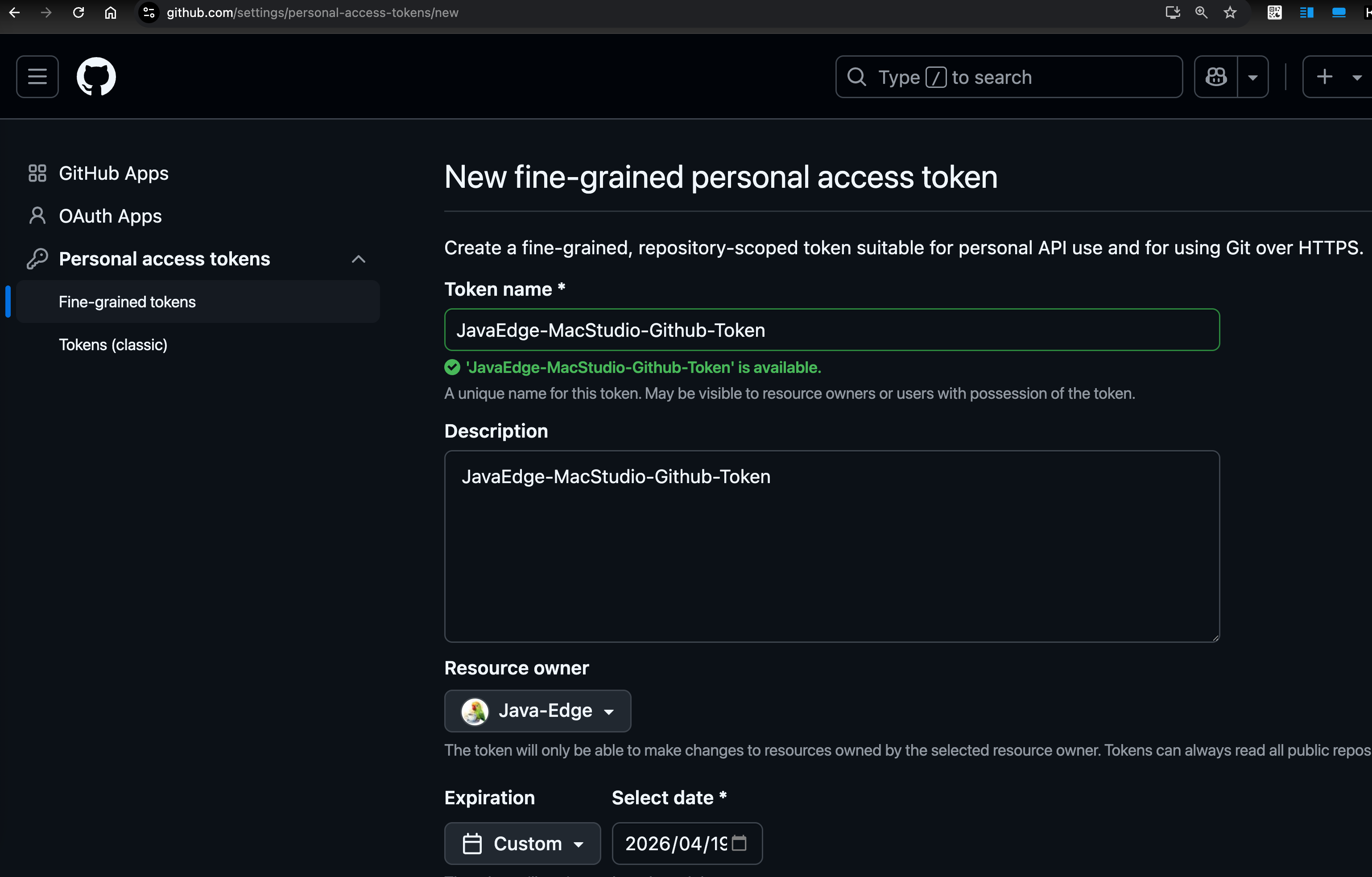Click the GitHub logo to go home
1372x877 pixels.
[96, 76]
